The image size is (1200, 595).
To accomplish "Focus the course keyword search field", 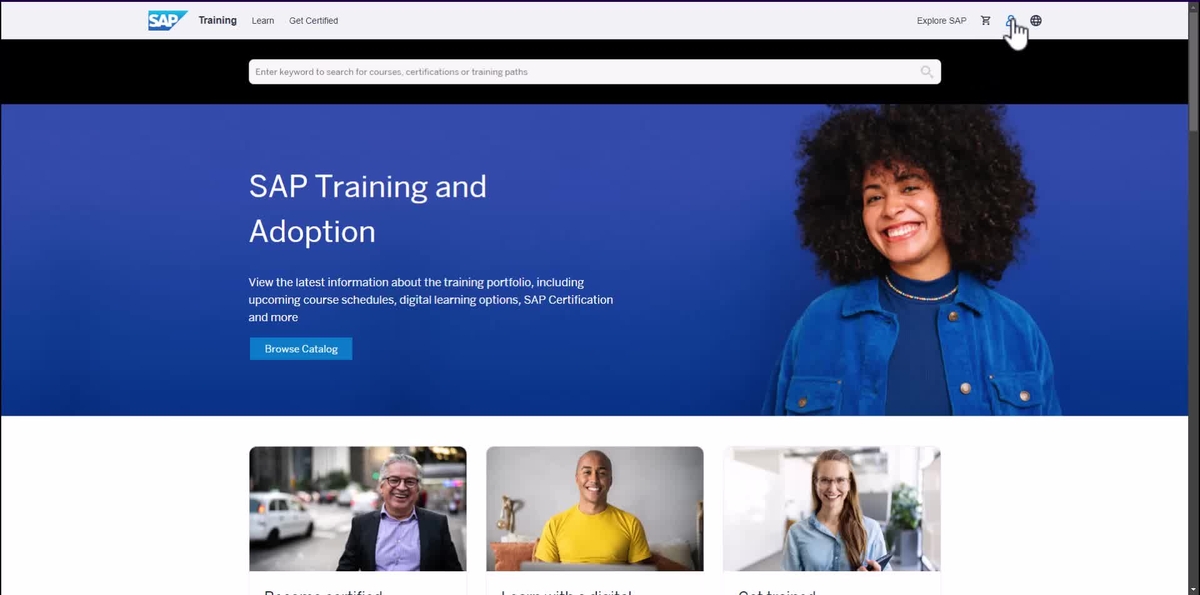I will (594, 72).
